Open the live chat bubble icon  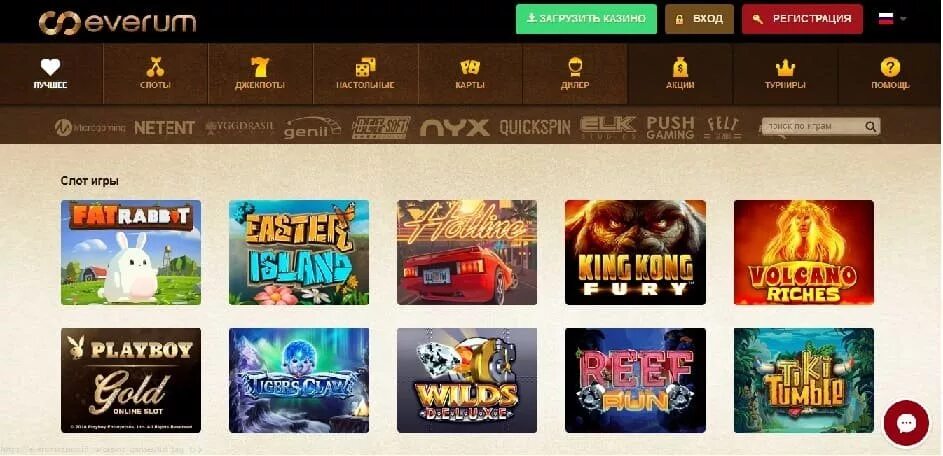point(905,424)
